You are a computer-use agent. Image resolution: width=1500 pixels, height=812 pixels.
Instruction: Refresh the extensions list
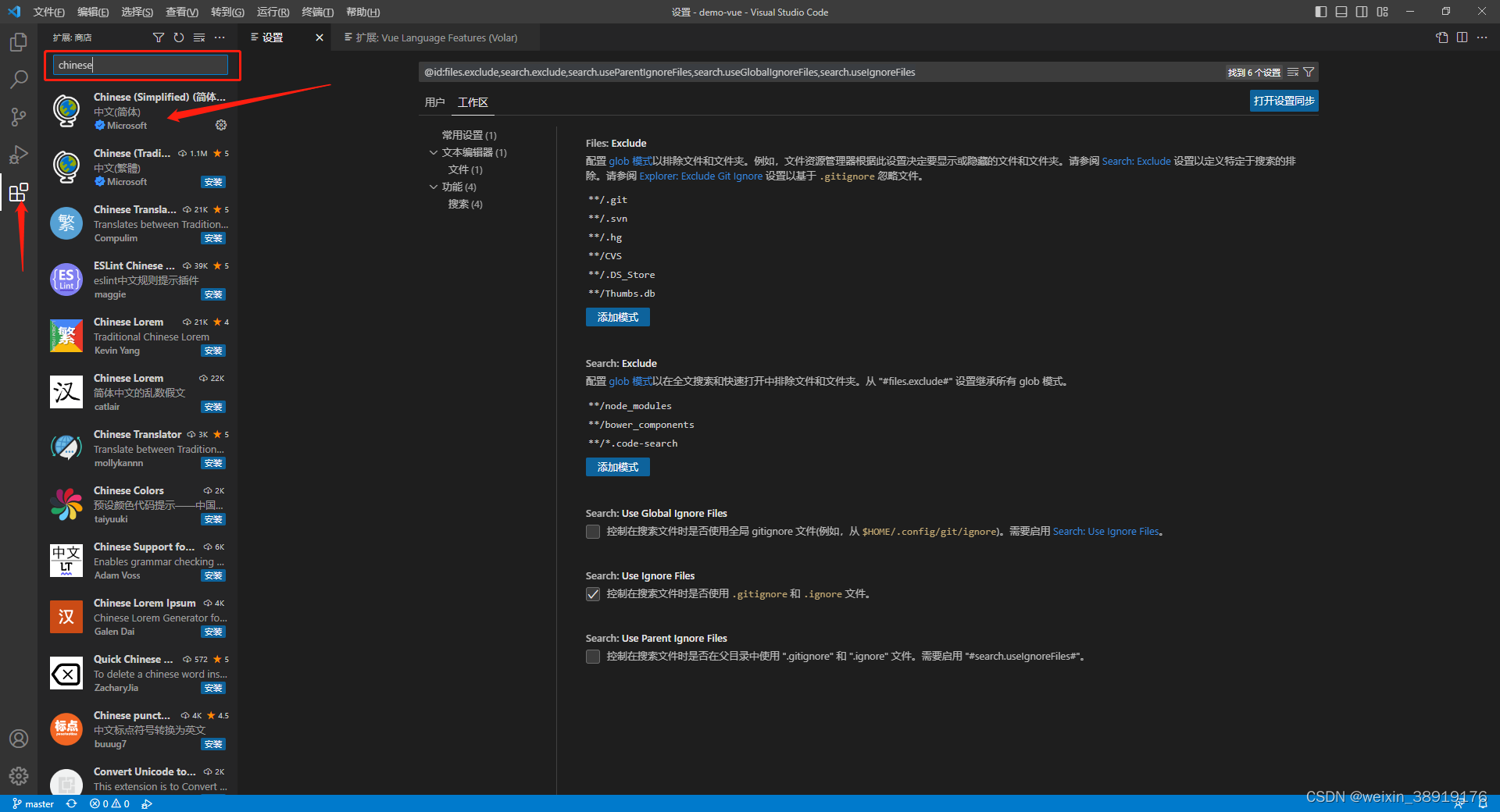coord(179,37)
